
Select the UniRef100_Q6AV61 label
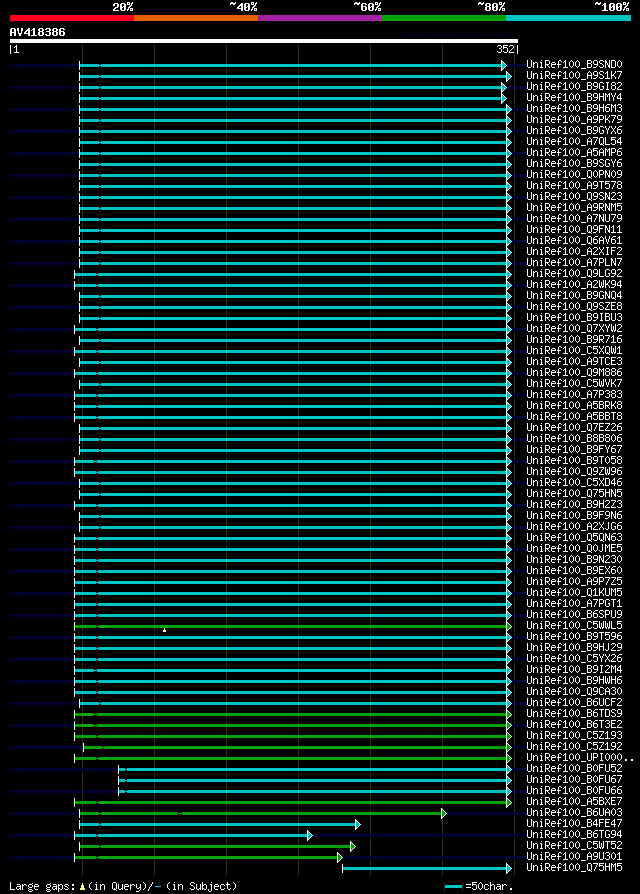[x=574, y=241]
